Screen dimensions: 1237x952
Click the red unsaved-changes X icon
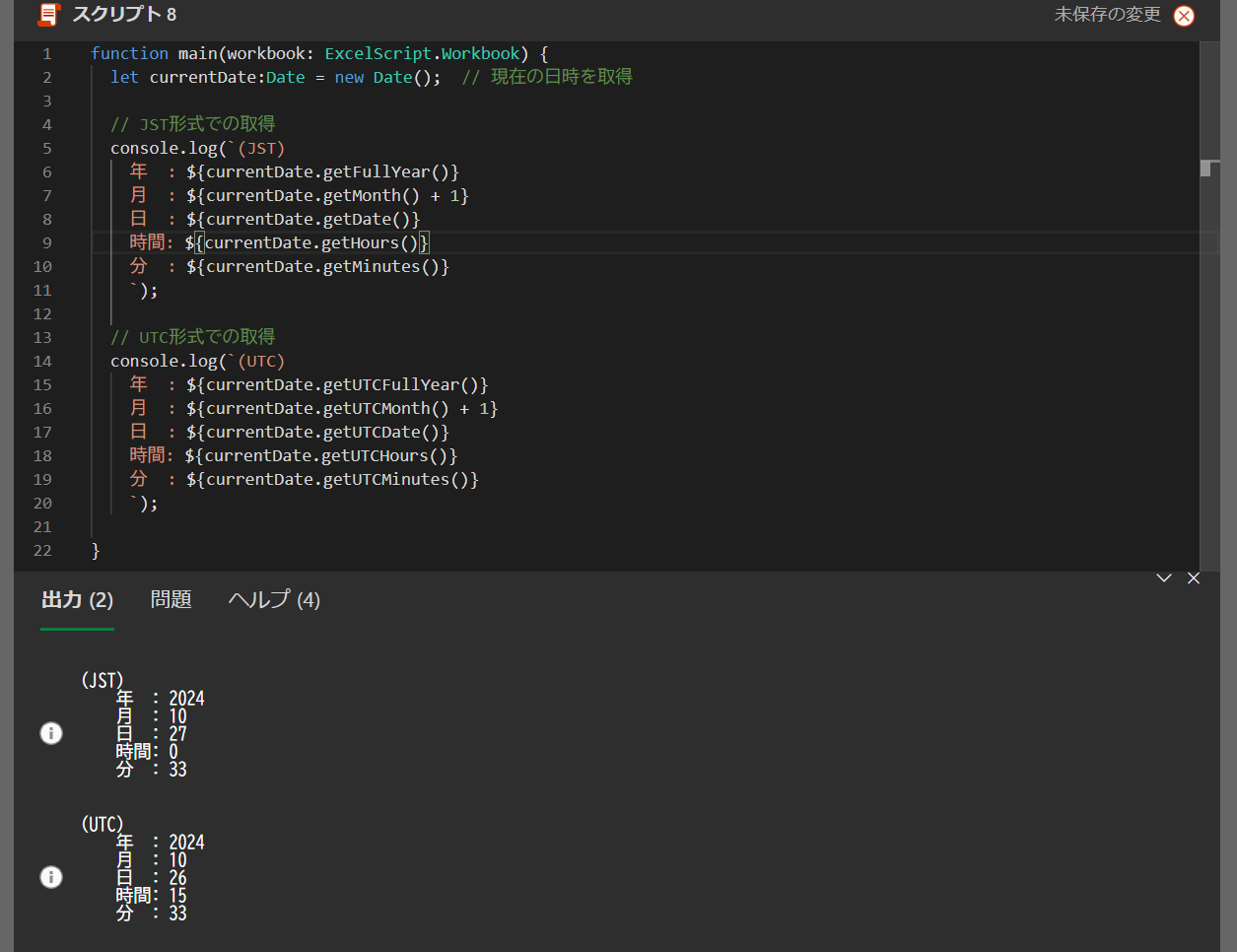tap(1184, 16)
